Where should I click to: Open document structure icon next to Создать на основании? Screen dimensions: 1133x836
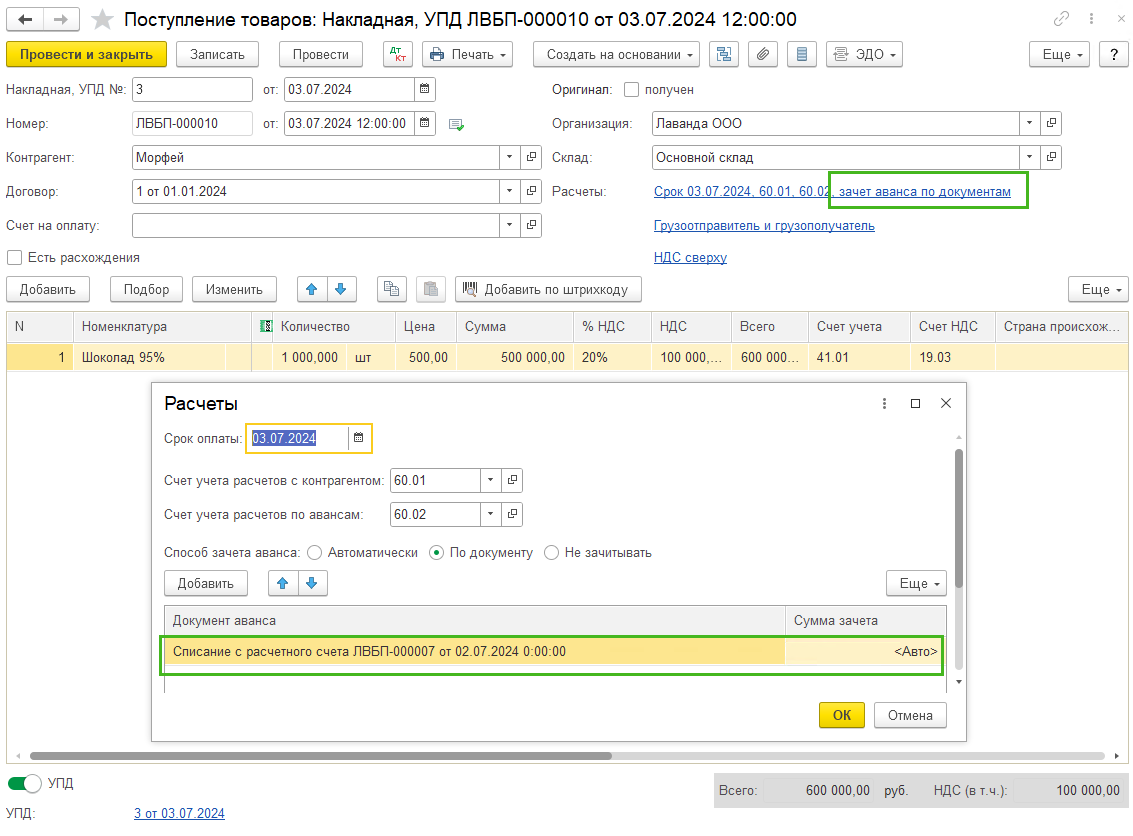(723, 54)
